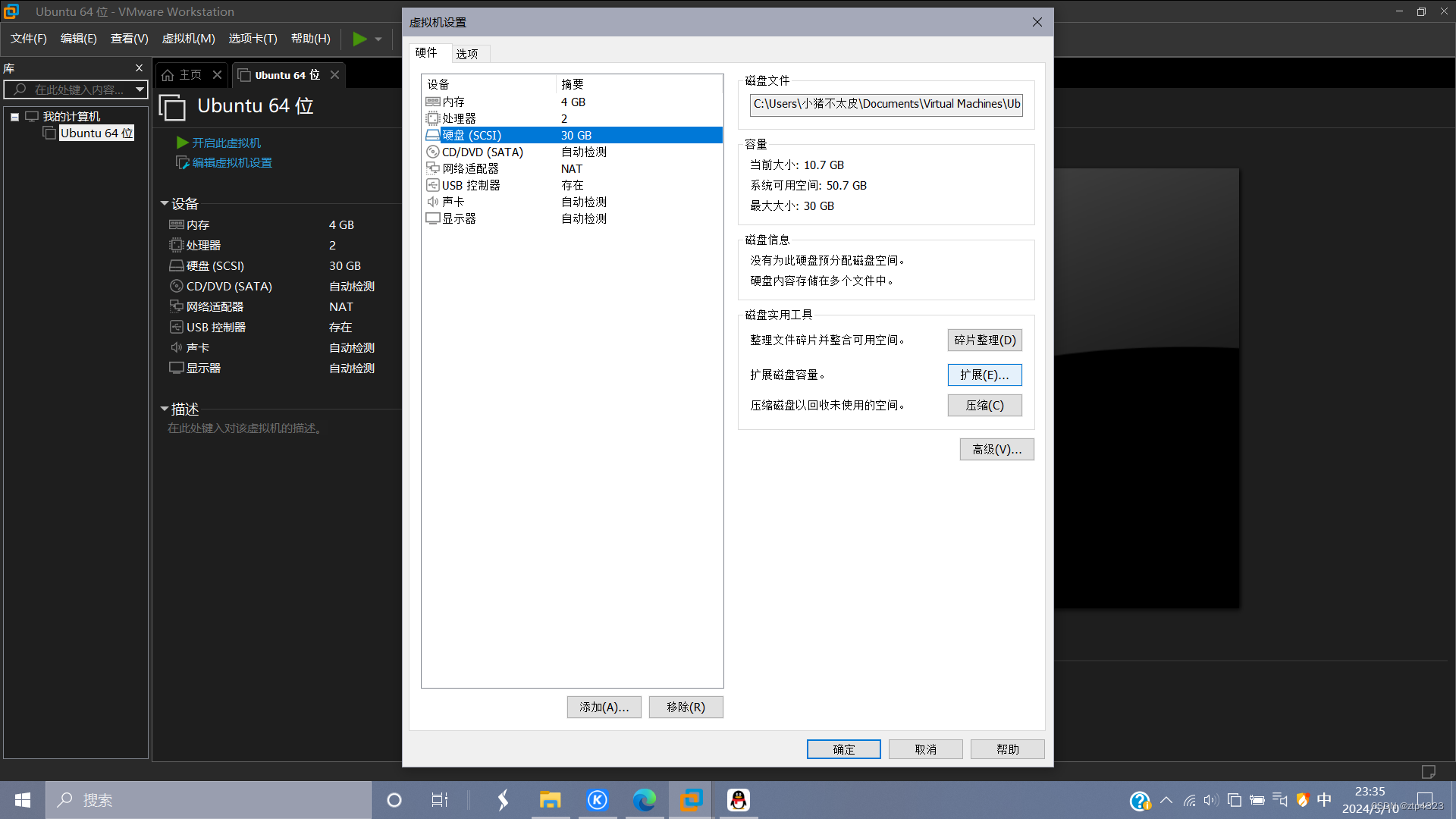1456x819 pixels.
Task: Click the disk file path field
Action: coord(886,105)
